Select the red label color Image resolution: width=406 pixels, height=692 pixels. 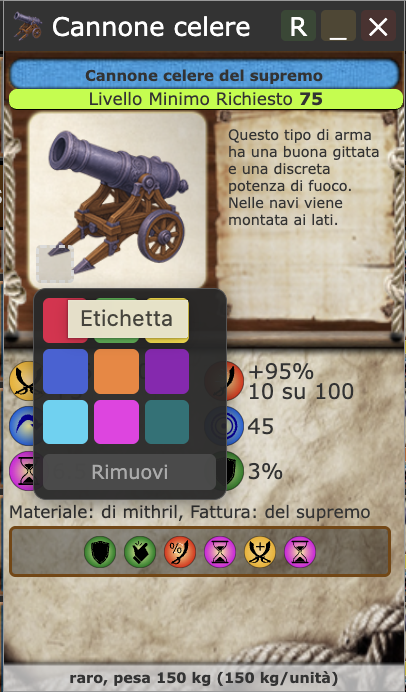(x=55, y=321)
